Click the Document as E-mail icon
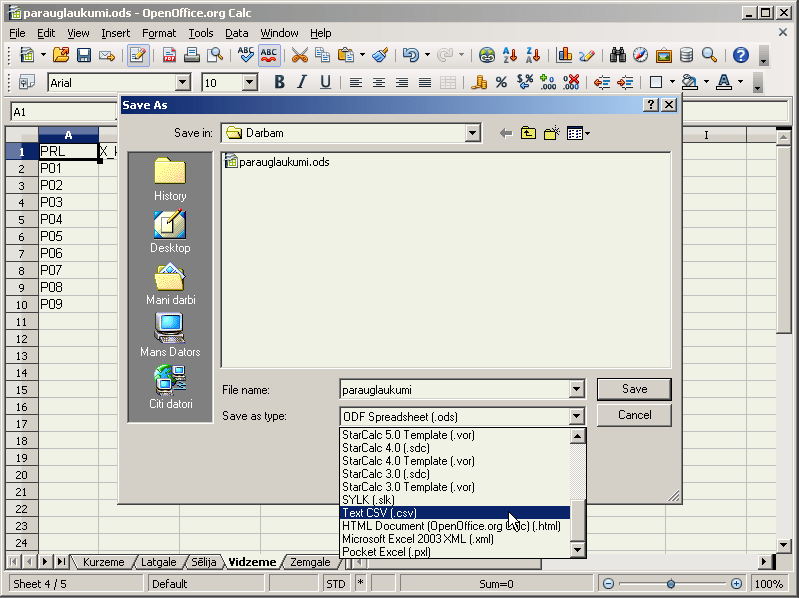The width and height of the screenshot is (799, 598). 107,55
